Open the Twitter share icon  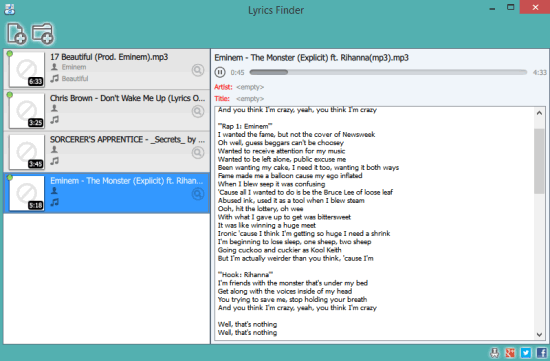pos(525,353)
